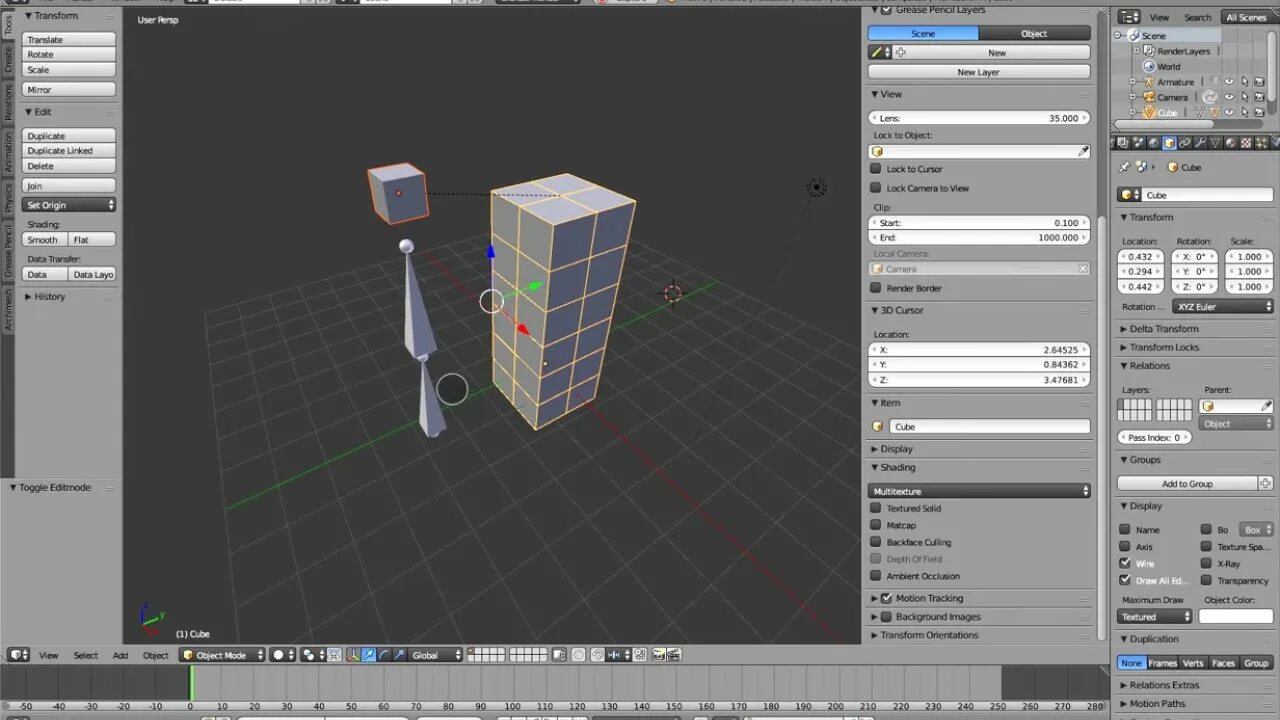Open the Render Layers properties tab icon
1280x720 pixels.
click(1123, 143)
